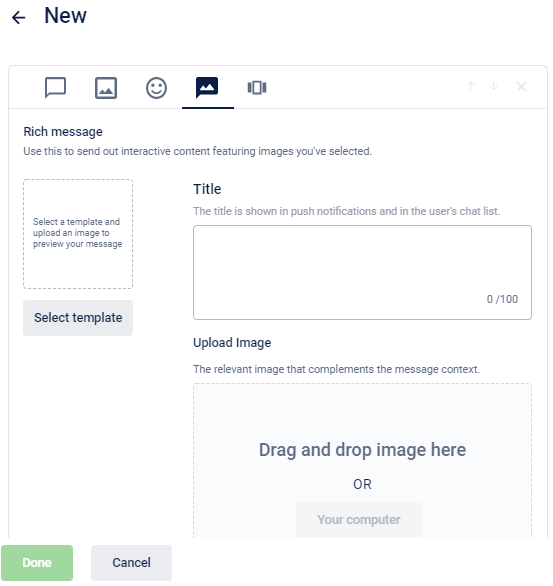Go back using the left arrow
The image size is (553, 586).
pyautogui.click(x=18, y=17)
